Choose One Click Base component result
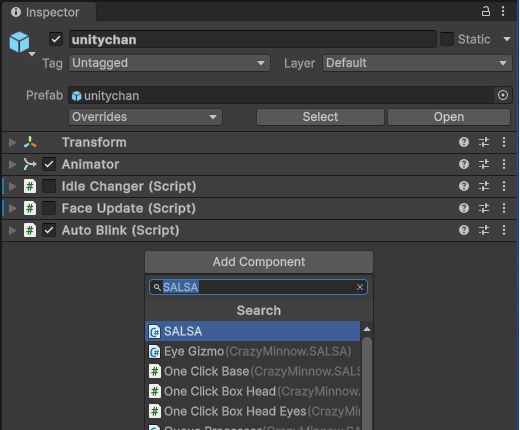Viewport: 520px width, 430px height. tap(253, 371)
